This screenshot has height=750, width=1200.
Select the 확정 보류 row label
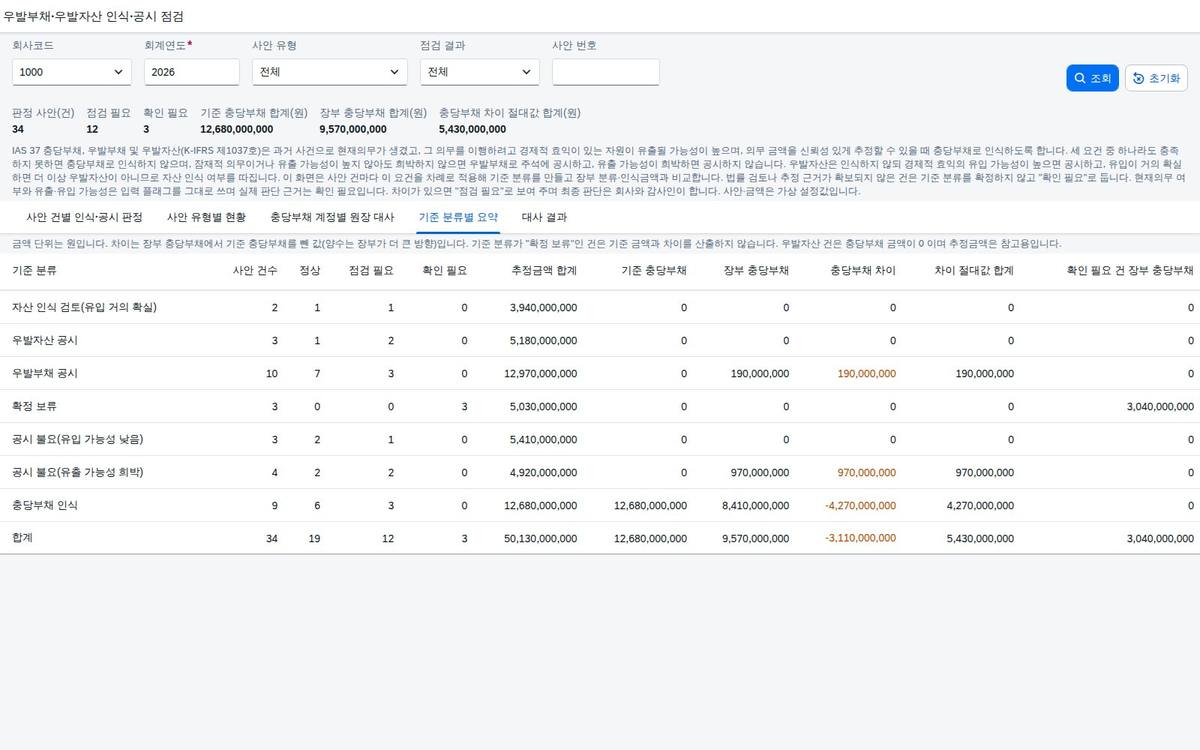pyautogui.click(x=34, y=406)
